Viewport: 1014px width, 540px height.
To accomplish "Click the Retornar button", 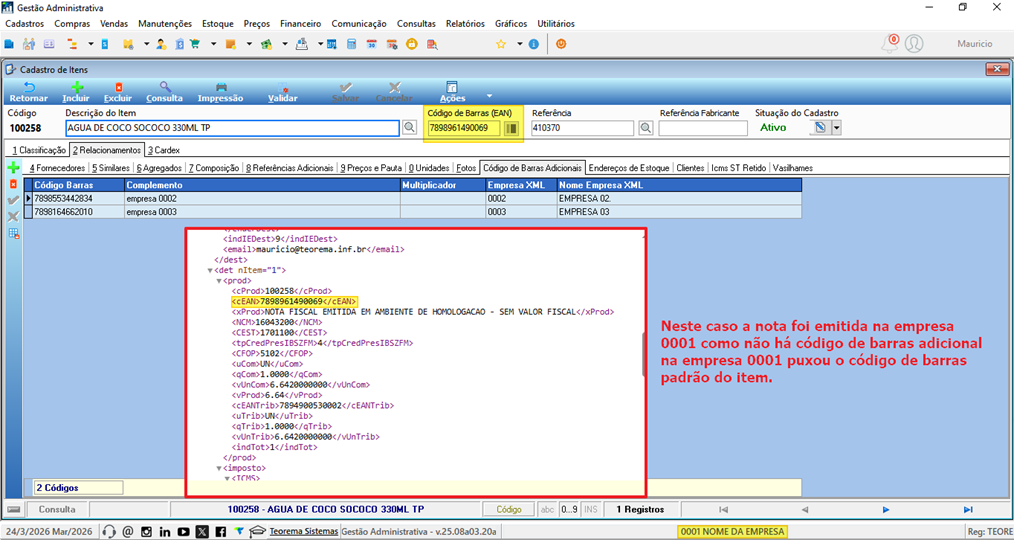I will coord(28,92).
